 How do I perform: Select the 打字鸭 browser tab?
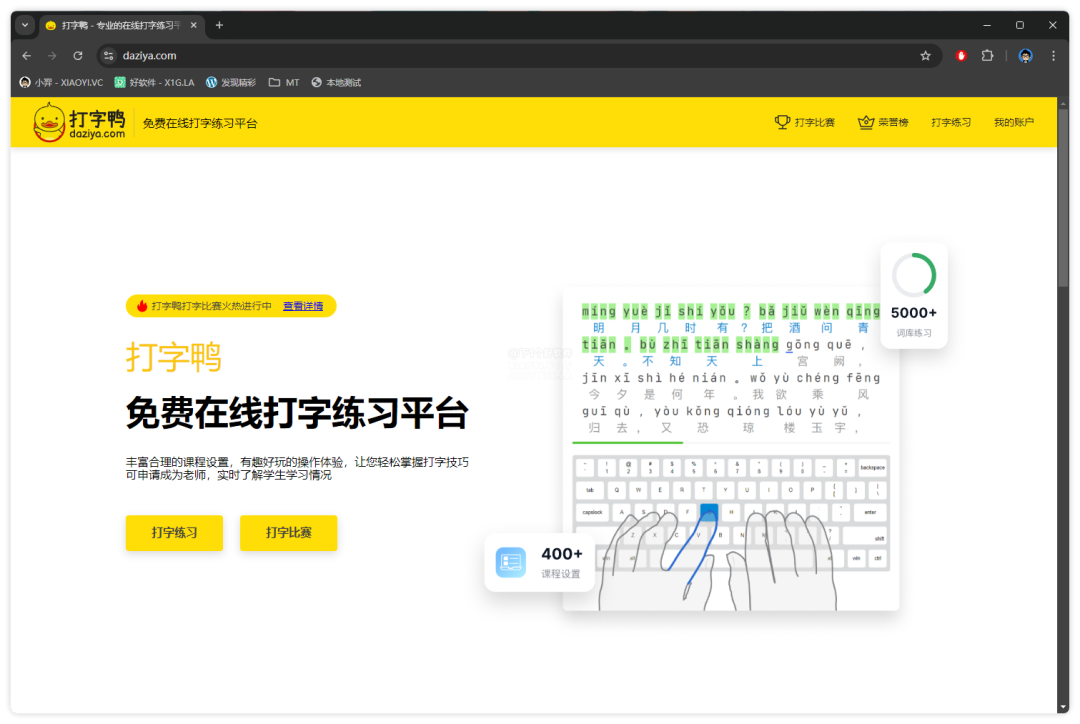pos(121,25)
